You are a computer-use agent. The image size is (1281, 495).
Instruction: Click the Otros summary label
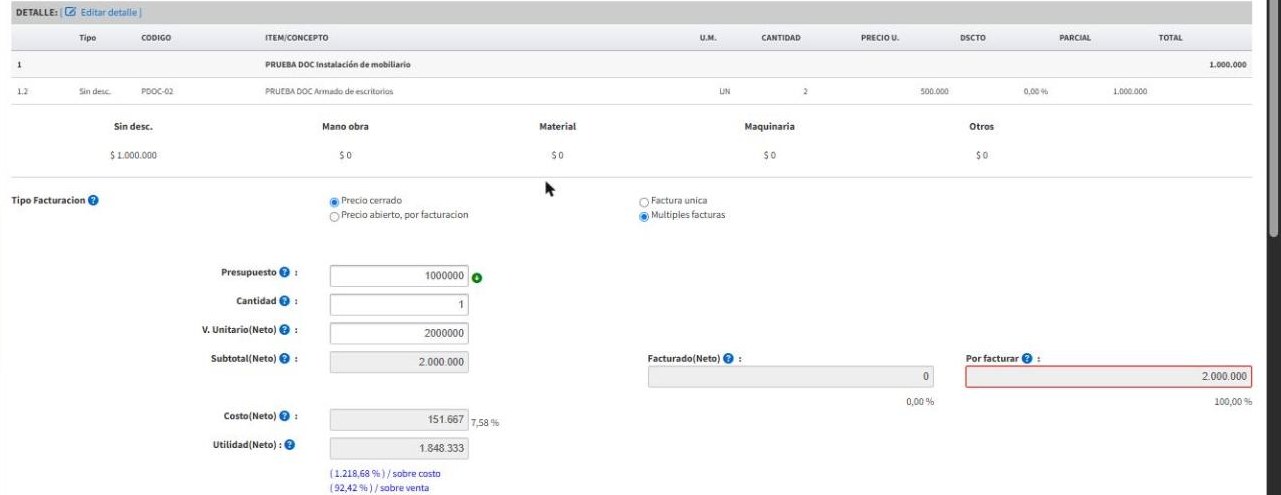(x=981, y=127)
